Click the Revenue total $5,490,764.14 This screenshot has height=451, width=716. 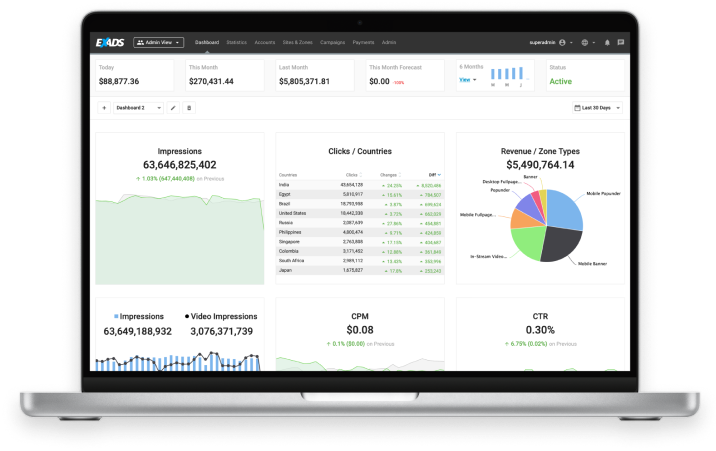(540, 165)
